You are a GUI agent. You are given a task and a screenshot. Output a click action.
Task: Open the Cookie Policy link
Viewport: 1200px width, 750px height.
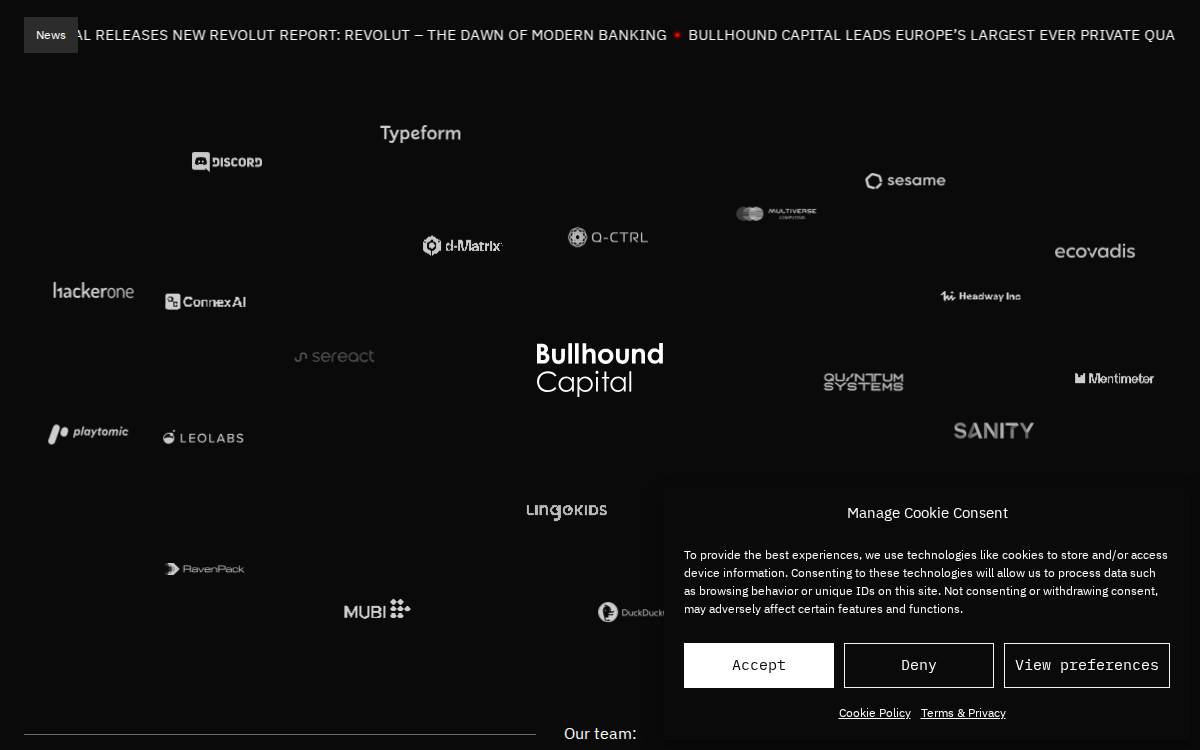click(x=875, y=713)
